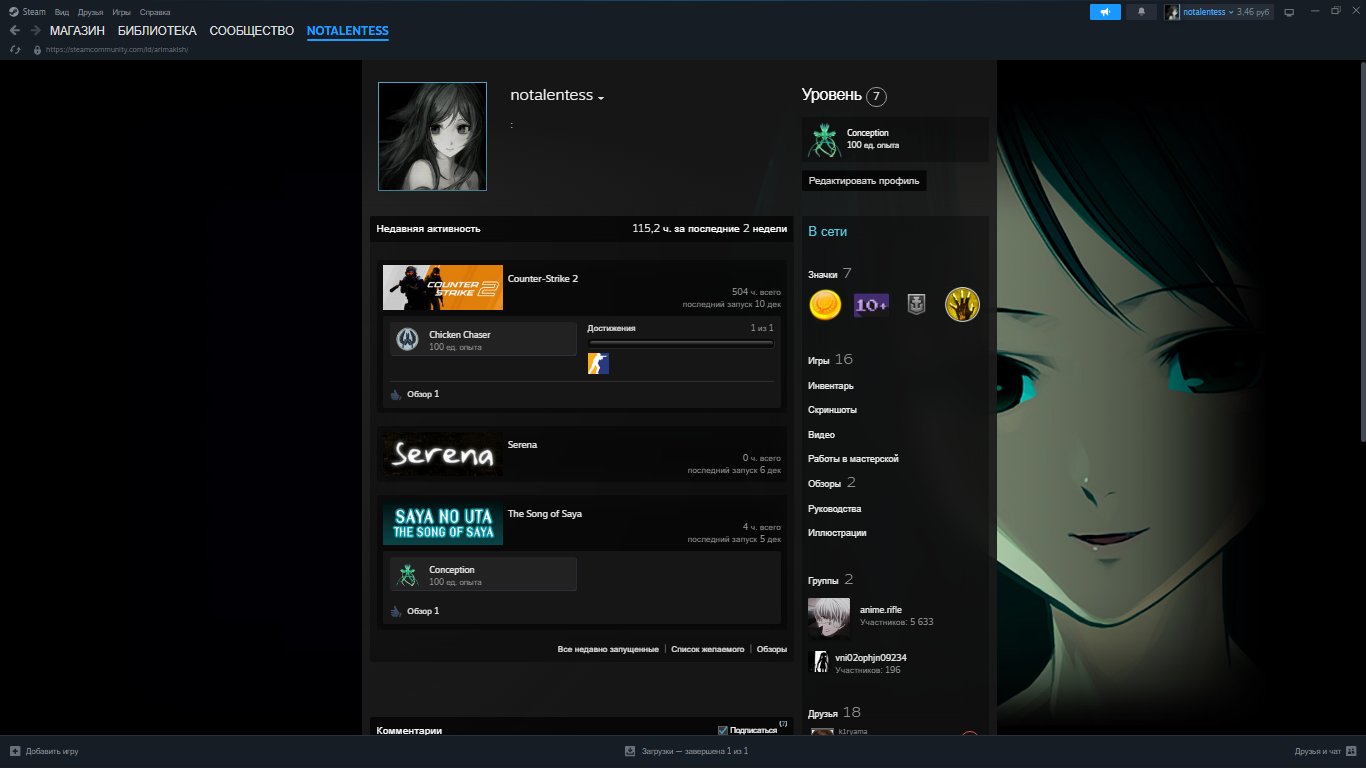Open the Список желаемого link
The image size is (1366, 768).
pyautogui.click(x=709, y=648)
